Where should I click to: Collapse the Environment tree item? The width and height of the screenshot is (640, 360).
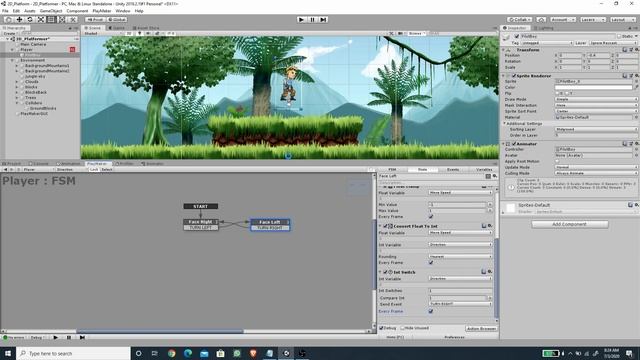coord(12,60)
